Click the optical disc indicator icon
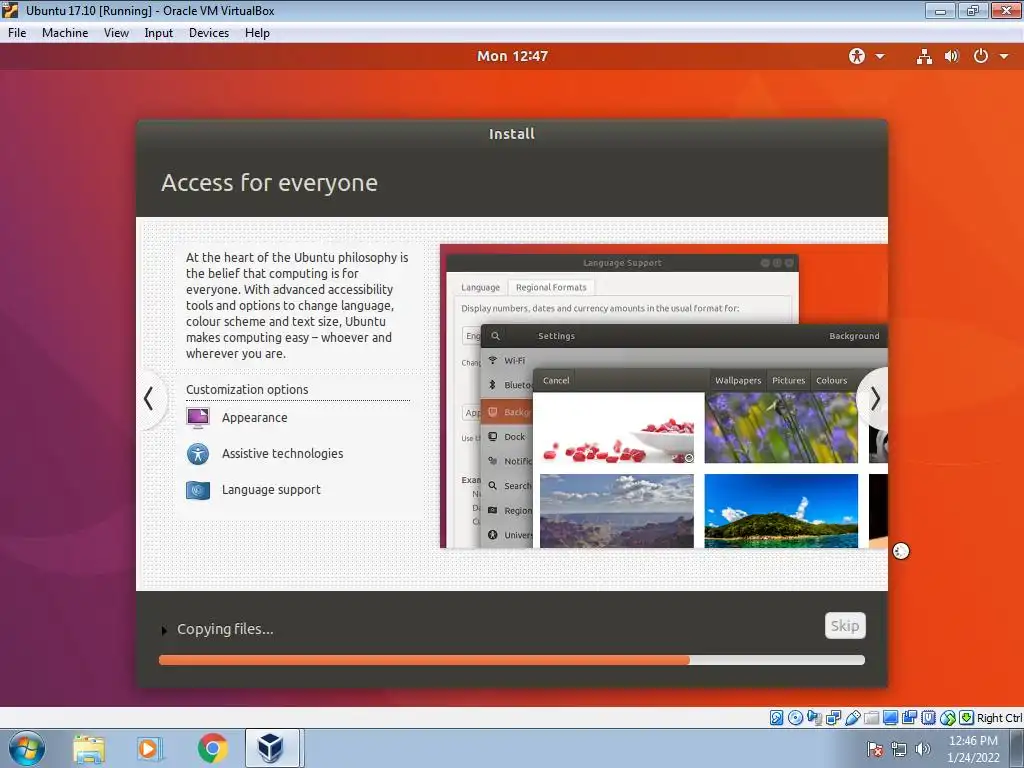This screenshot has height=768, width=1024. [795, 718]
